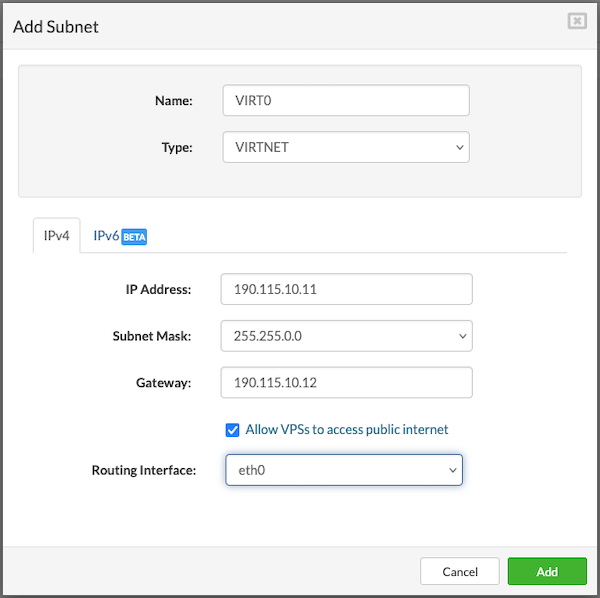Screen dimensions: 600x598
Task: Click the 'Routing Interface:' label
Action: [x=144, y=470]
